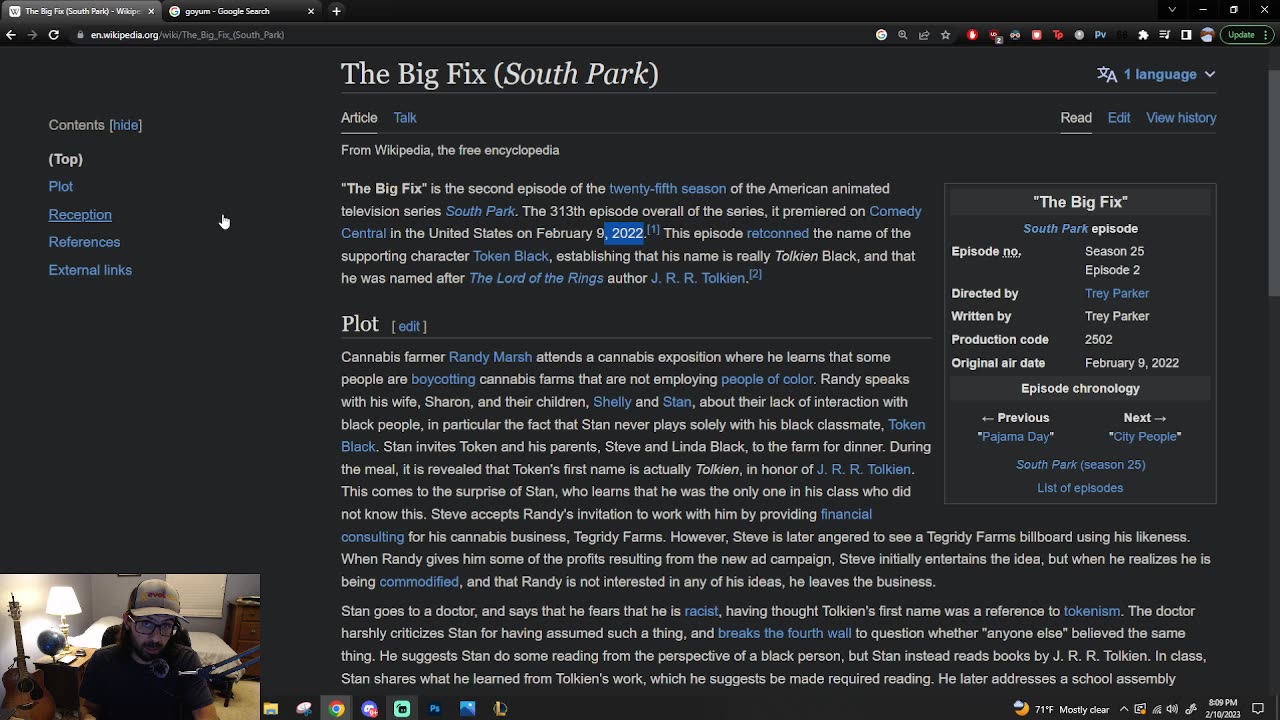Open the tokenism link

[x=1092, y=611]
